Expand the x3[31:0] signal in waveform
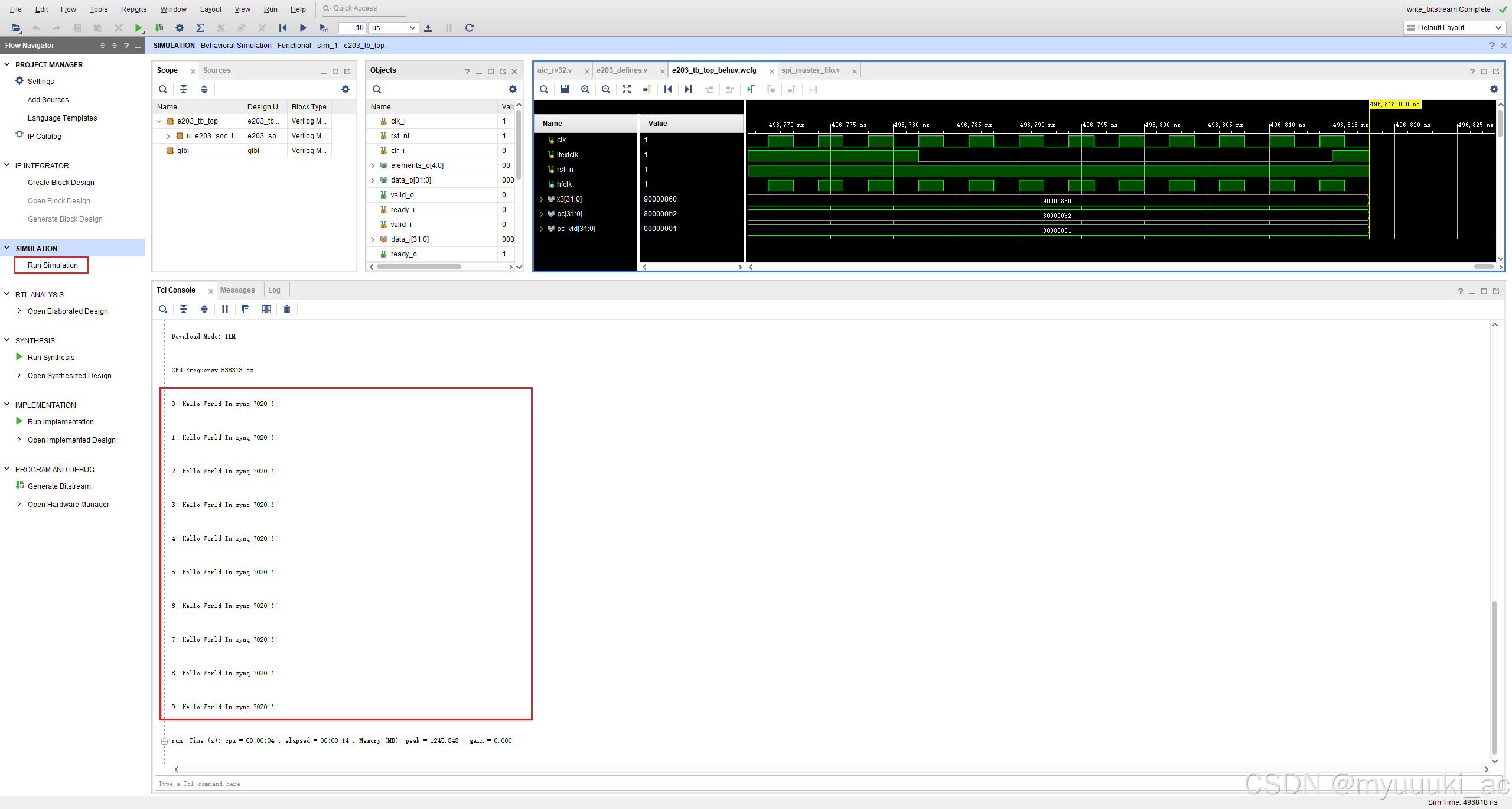Screen dimensions: 1512x809 542,199
